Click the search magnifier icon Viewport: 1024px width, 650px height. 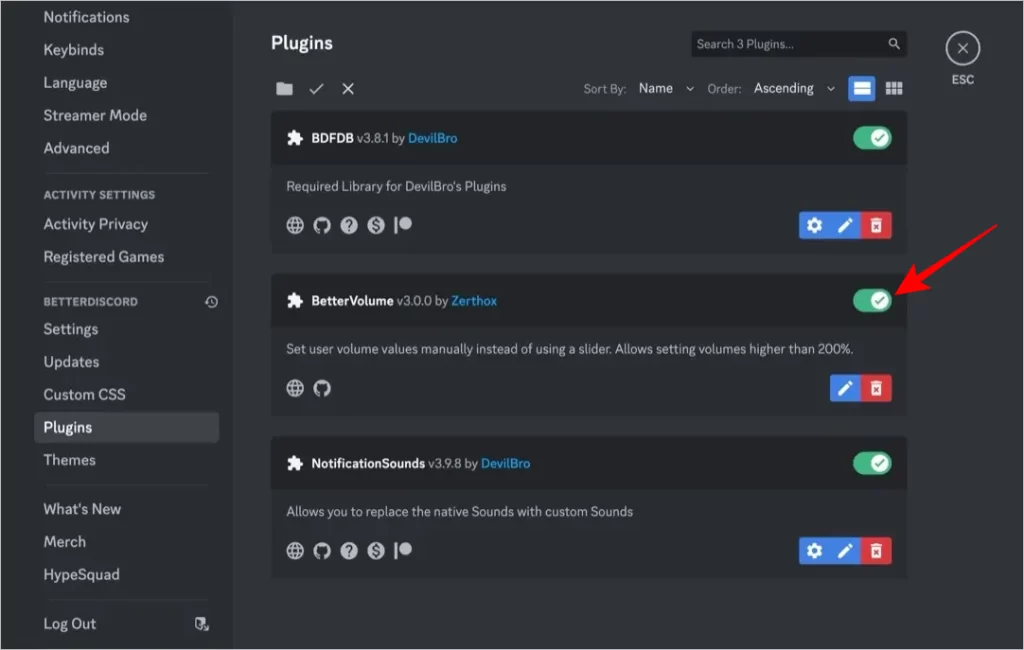894,44
